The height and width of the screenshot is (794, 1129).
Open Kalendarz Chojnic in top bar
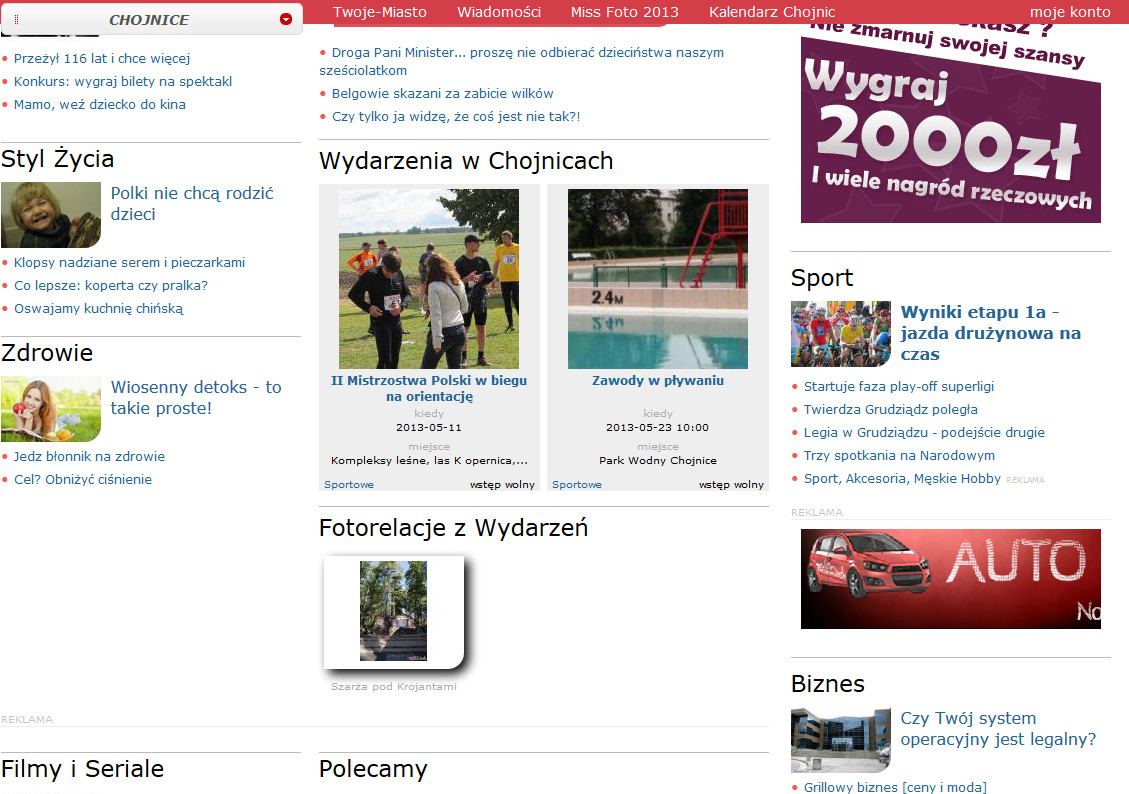pyautogui.click(x=772, y=12)
